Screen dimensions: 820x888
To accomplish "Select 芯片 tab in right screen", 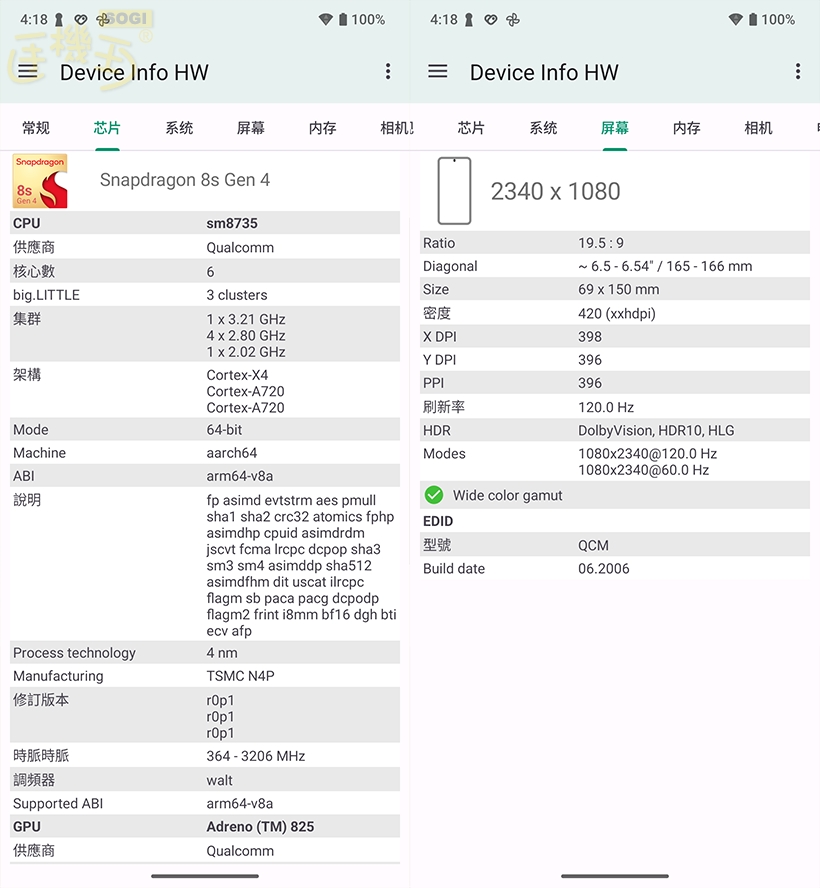I will (x=471, y=128).
